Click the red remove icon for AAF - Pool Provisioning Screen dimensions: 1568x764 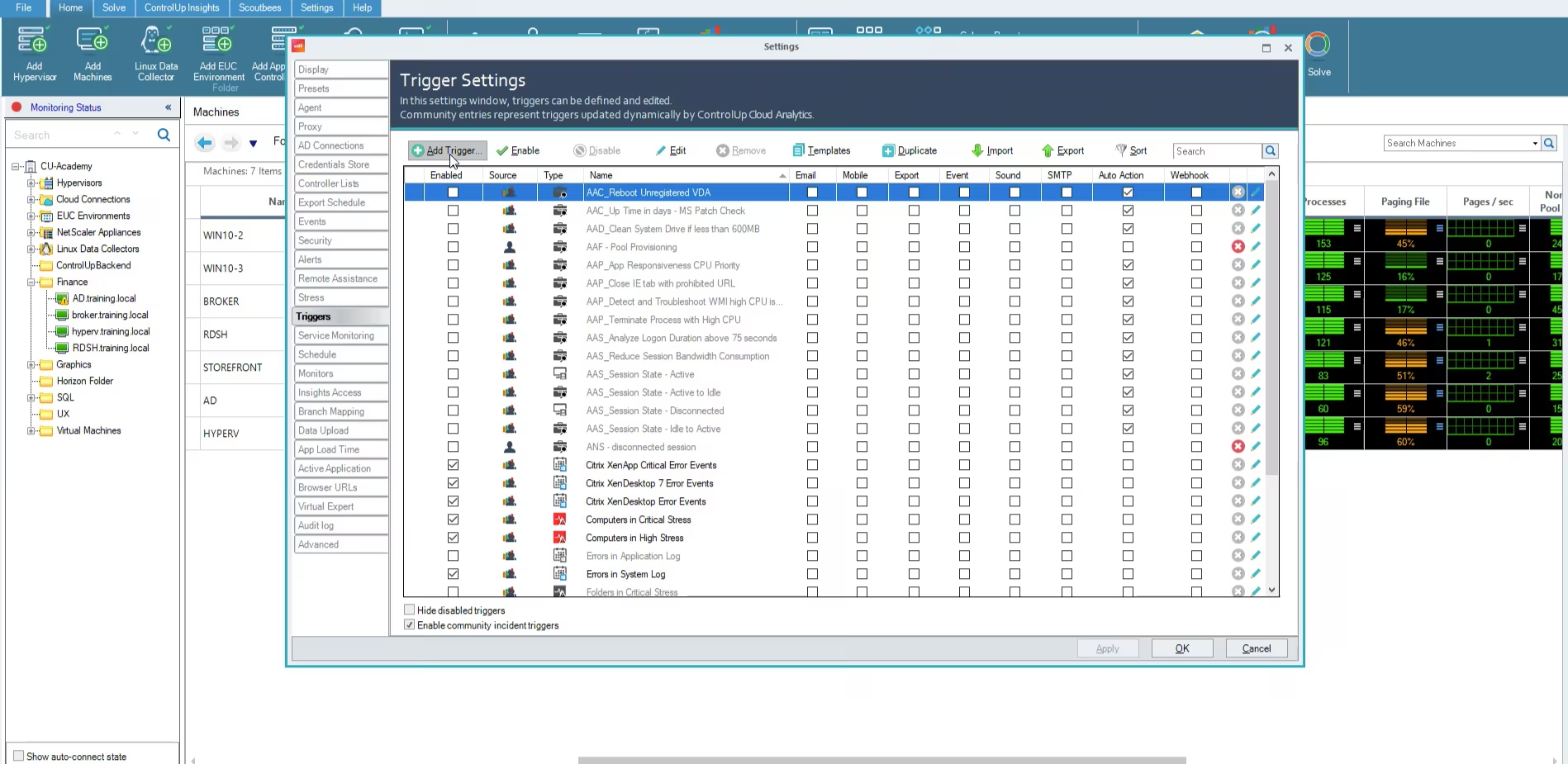1238,247
